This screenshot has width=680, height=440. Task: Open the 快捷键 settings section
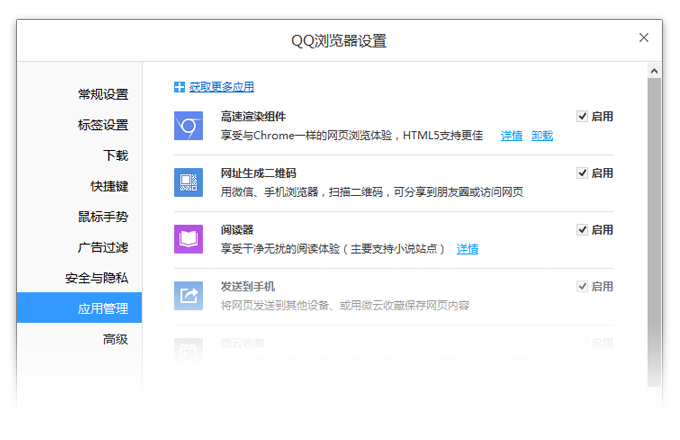coord(109,186)
